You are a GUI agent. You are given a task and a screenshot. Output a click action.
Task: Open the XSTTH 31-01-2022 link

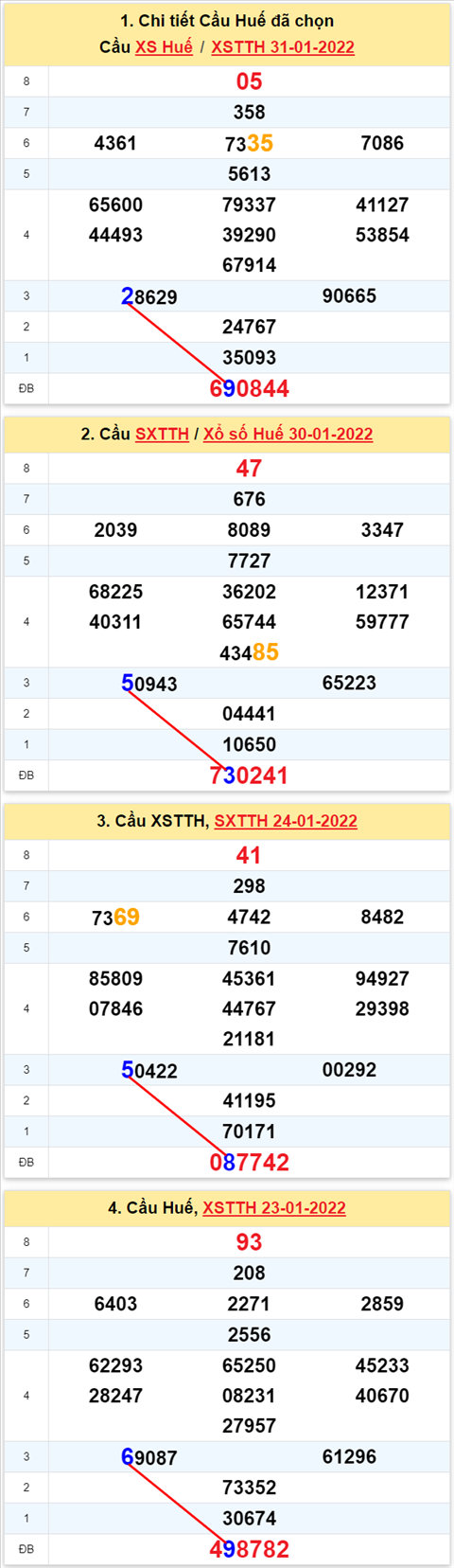(283, 47)
